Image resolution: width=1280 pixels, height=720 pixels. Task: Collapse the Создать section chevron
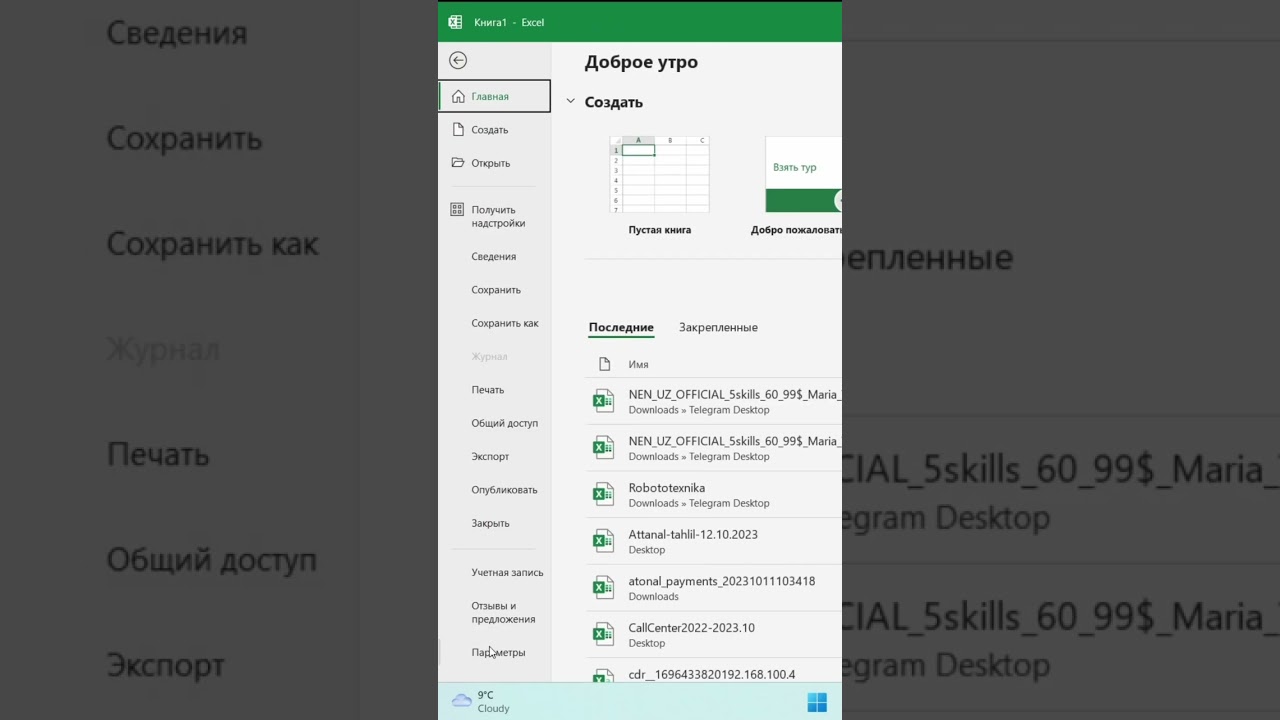tap(571, 101)
